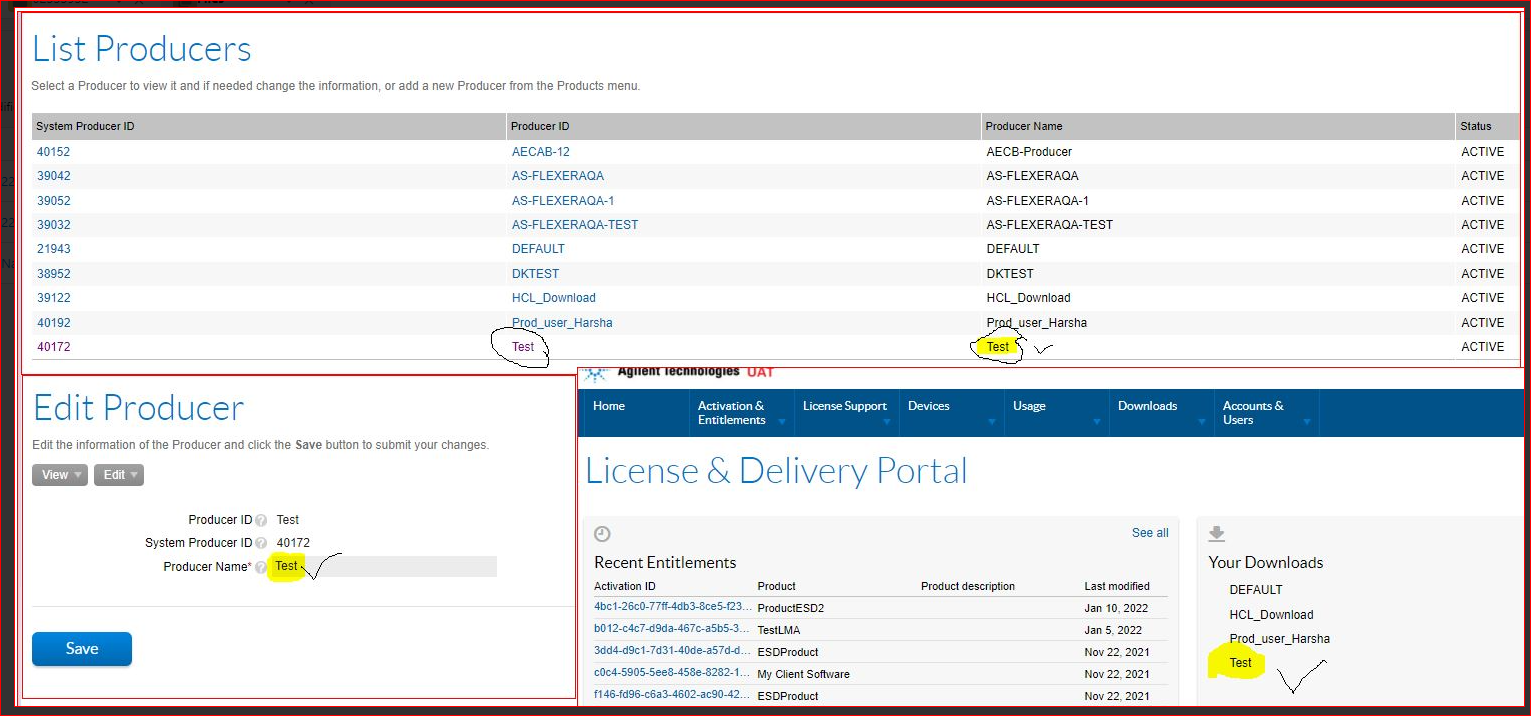Select the AS-FLEXERAQA producer ID link
The height and width of the screenshot is (716, 1531).
click(558, 176)
